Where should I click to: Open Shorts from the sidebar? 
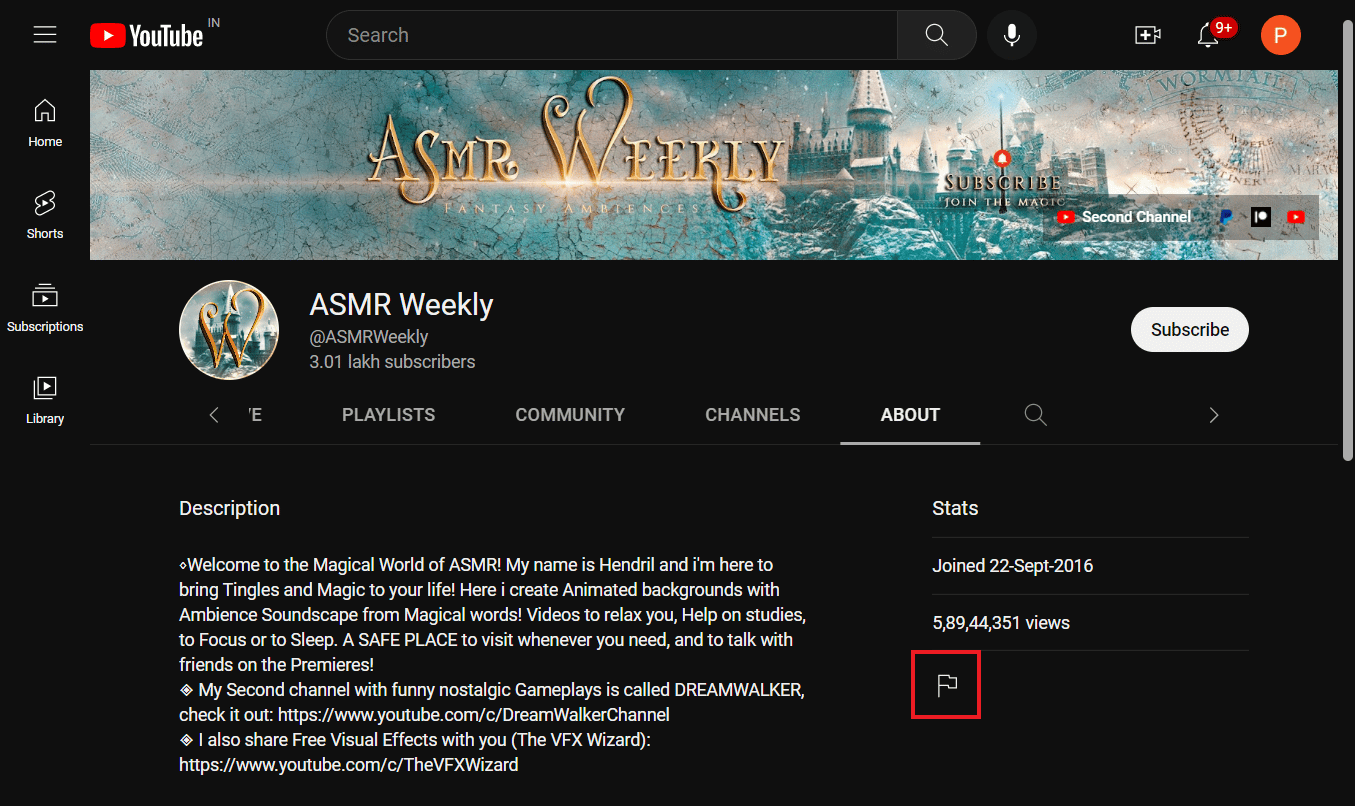pyautogui.click(x=45, y=215)
